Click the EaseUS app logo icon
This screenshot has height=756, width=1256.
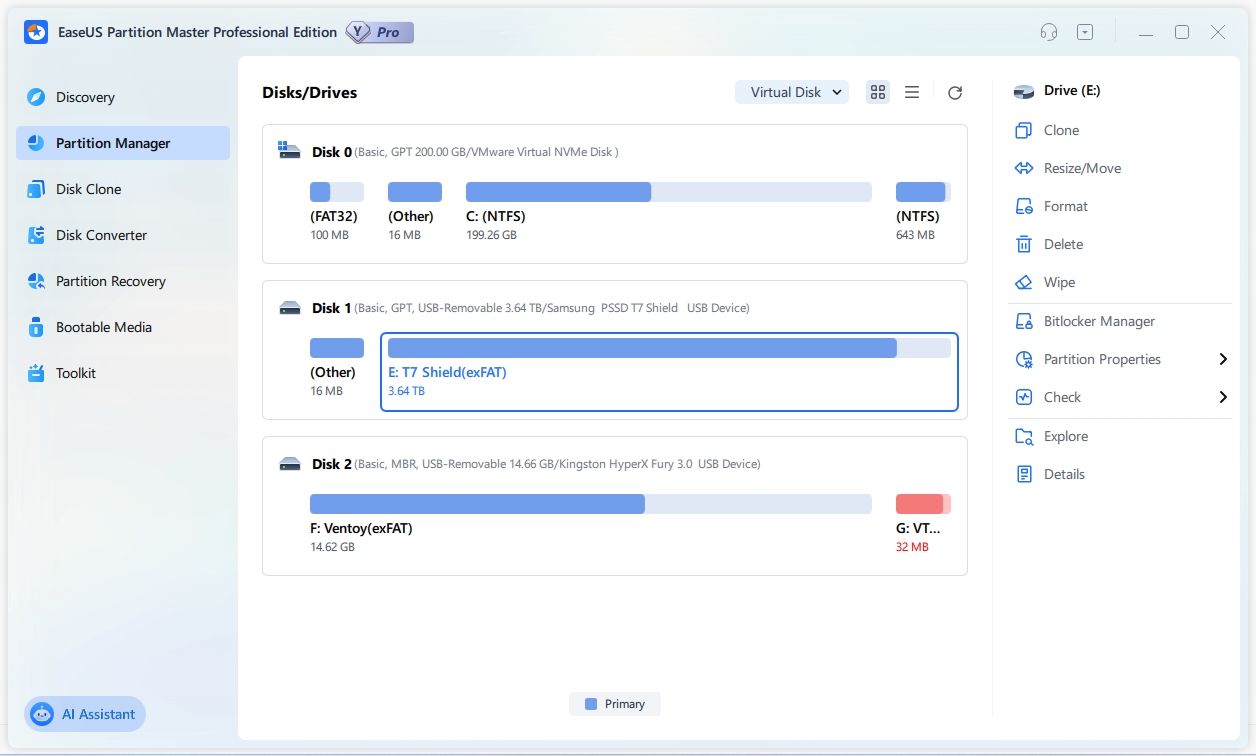coord(36,32)
